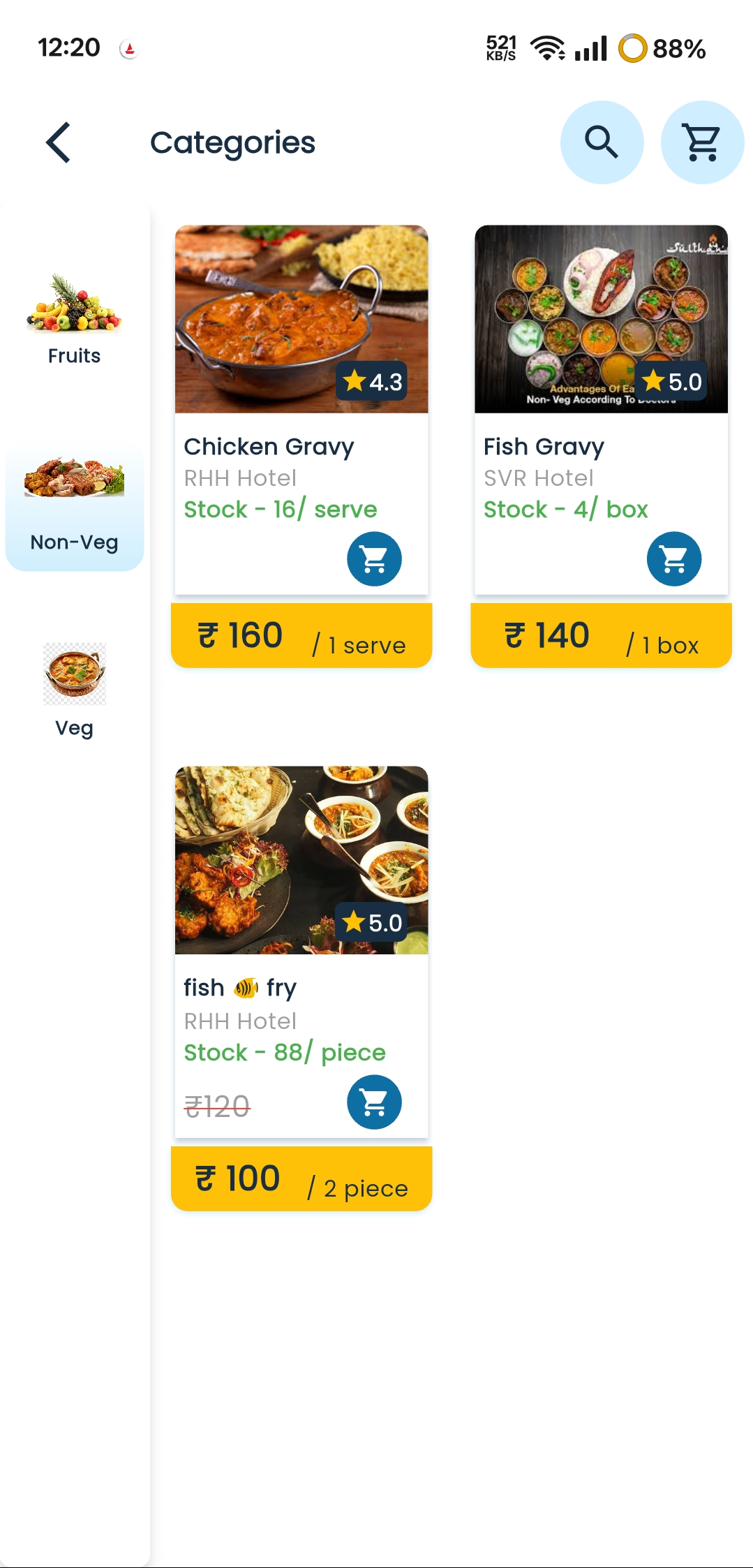Open the Fish Gravy product image
Viewport: 753px width, 1568px height.
pyautogui.click(x=601, y=318)
